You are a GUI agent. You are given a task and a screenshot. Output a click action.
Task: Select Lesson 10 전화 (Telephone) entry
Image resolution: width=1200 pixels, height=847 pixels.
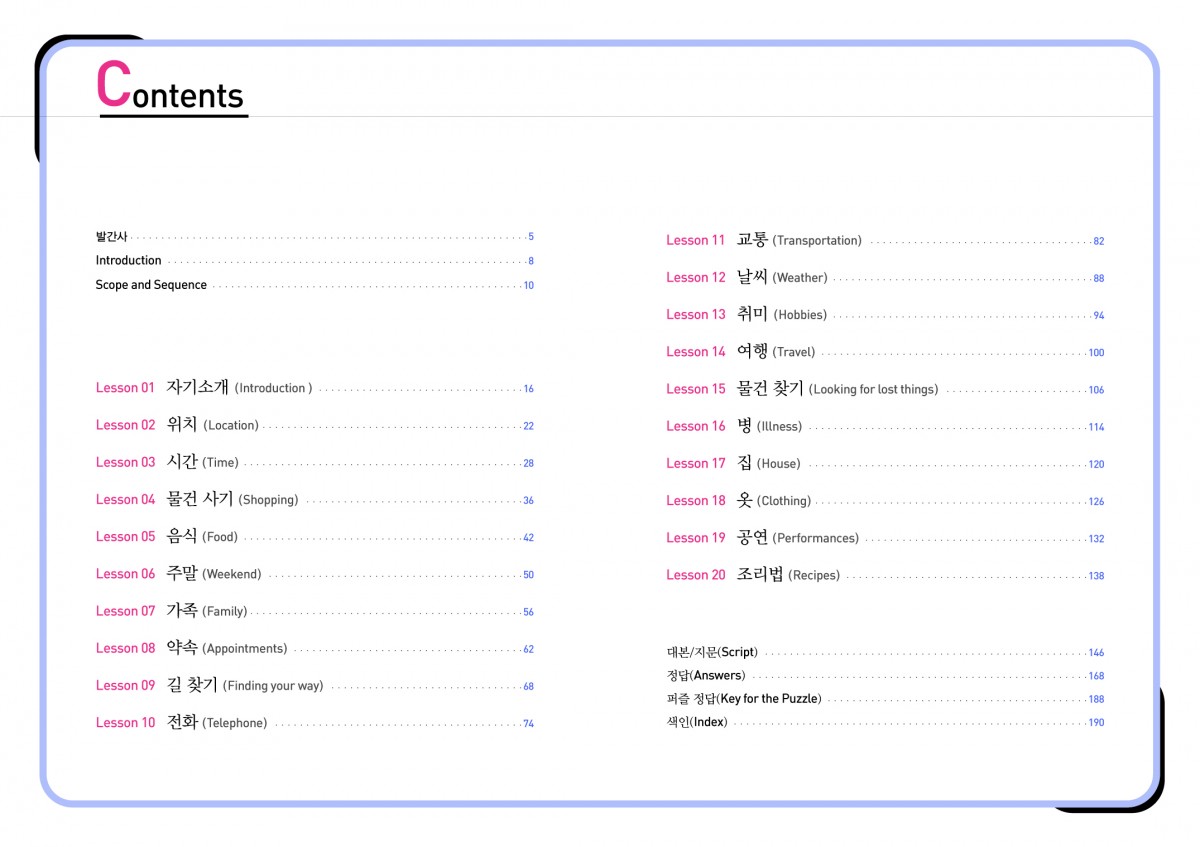click(181, 722)
